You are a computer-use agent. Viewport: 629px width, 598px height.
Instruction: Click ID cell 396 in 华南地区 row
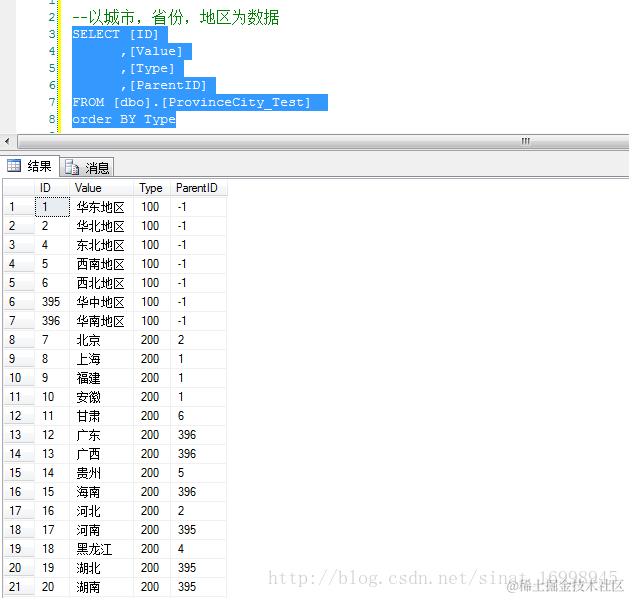coord(52,321)
